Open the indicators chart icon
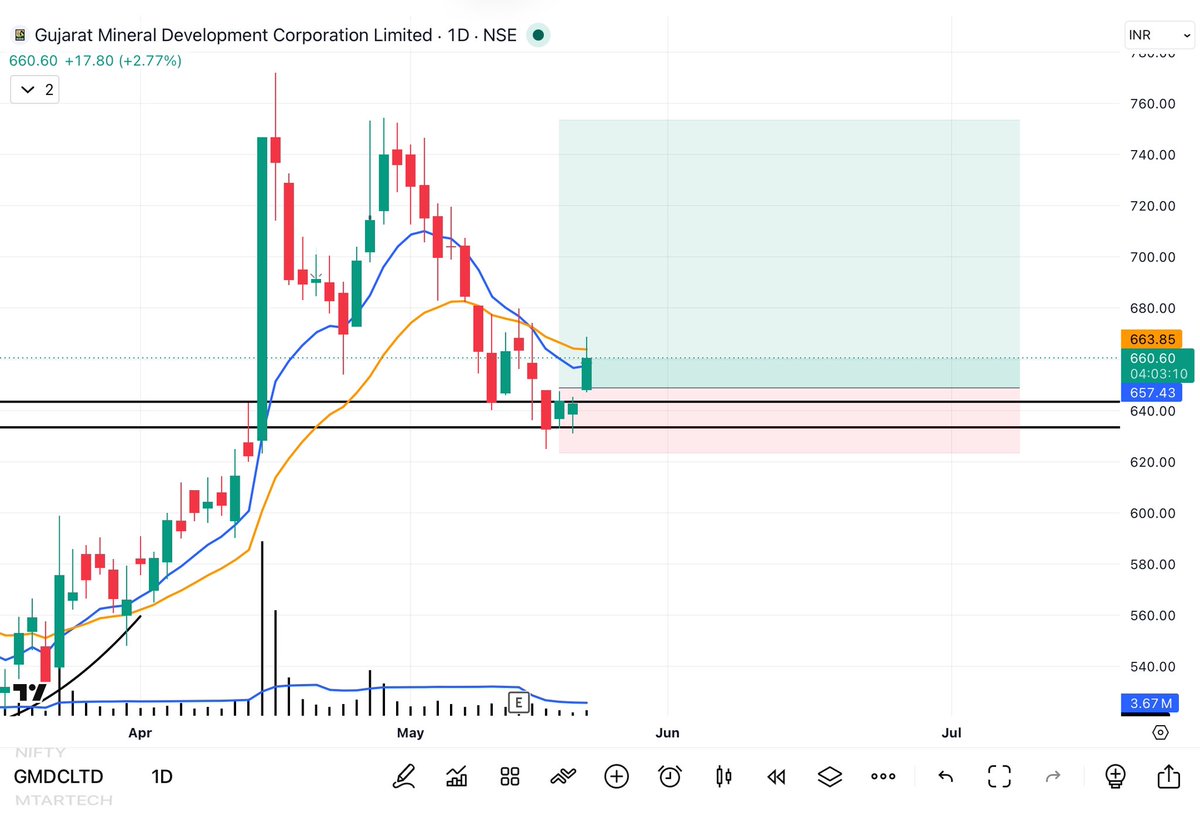1200x823 pixels. click(x=458, y=776)
